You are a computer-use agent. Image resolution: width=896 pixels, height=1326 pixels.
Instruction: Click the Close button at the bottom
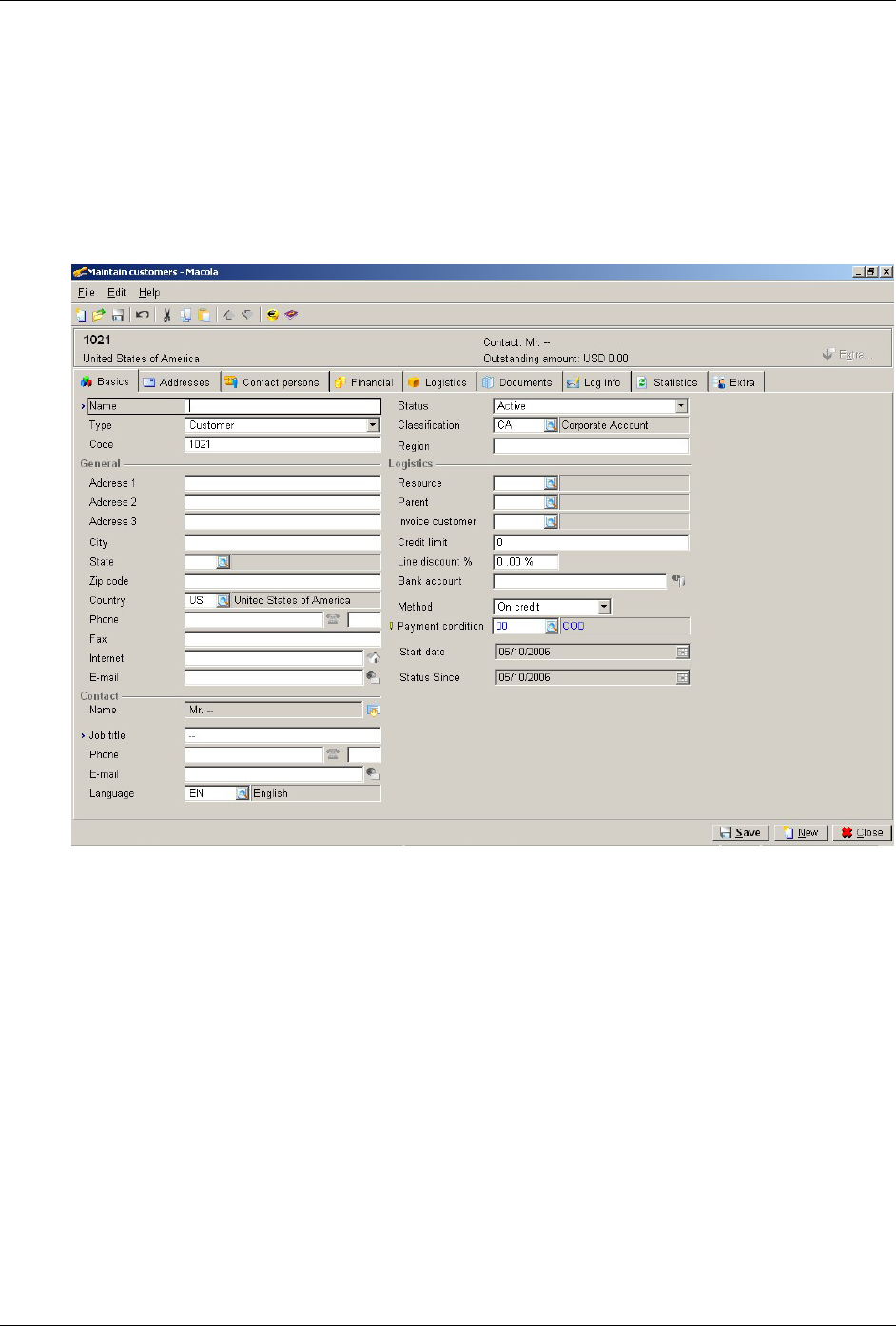(863, 832)
